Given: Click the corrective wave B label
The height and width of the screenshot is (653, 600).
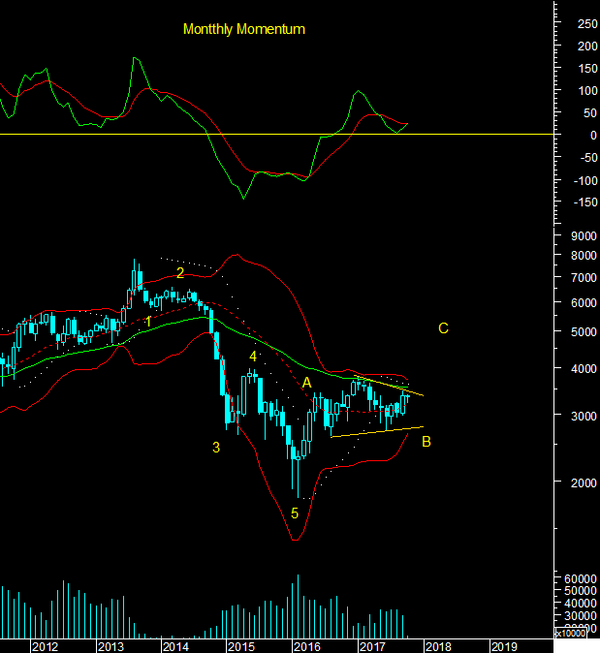Looking at the screenshot, I should [426, 441].
